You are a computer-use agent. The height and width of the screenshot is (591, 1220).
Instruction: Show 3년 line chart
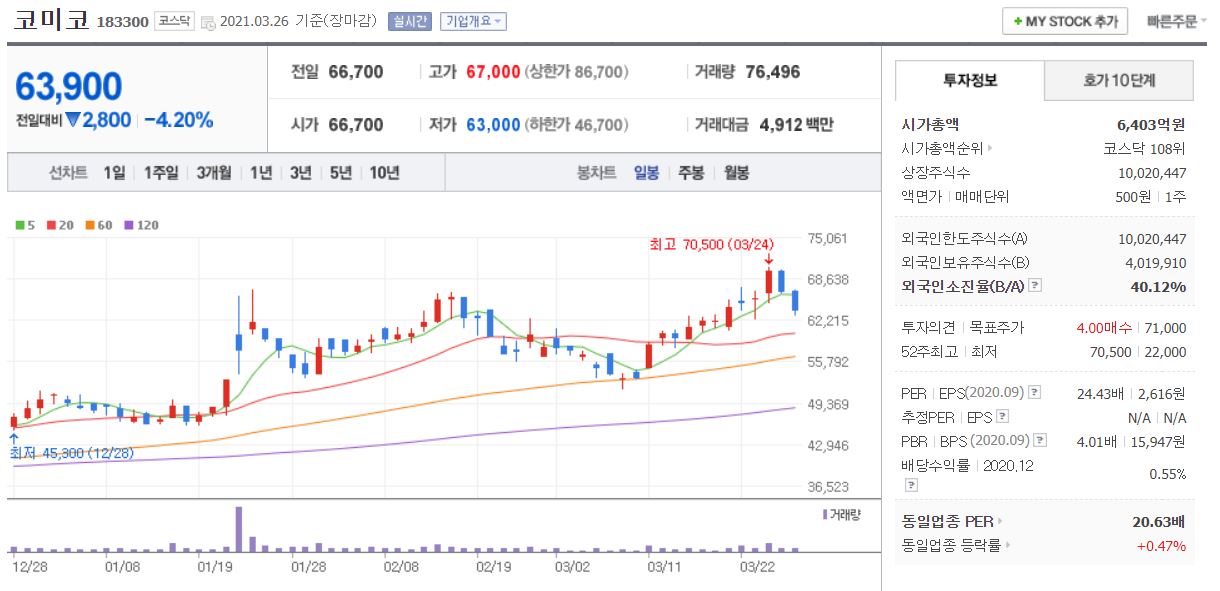coord(300,172)
